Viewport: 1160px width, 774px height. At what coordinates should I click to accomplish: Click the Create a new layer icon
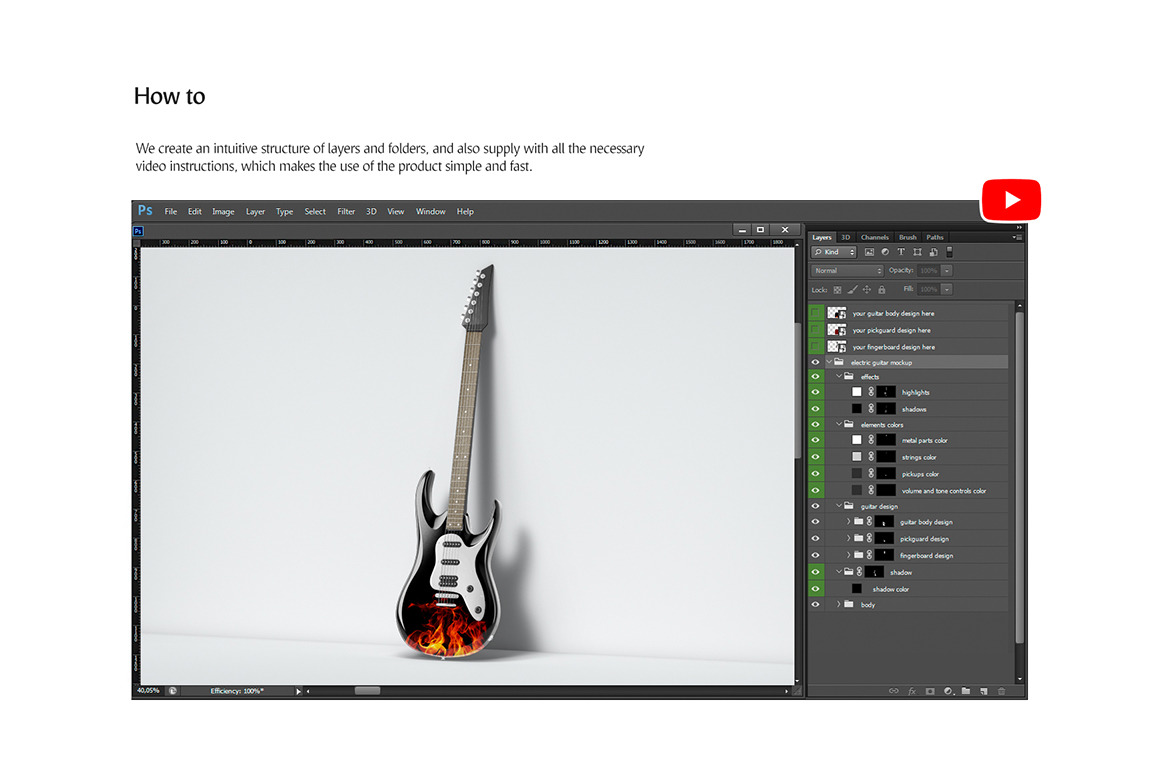[x=984, y=691]
